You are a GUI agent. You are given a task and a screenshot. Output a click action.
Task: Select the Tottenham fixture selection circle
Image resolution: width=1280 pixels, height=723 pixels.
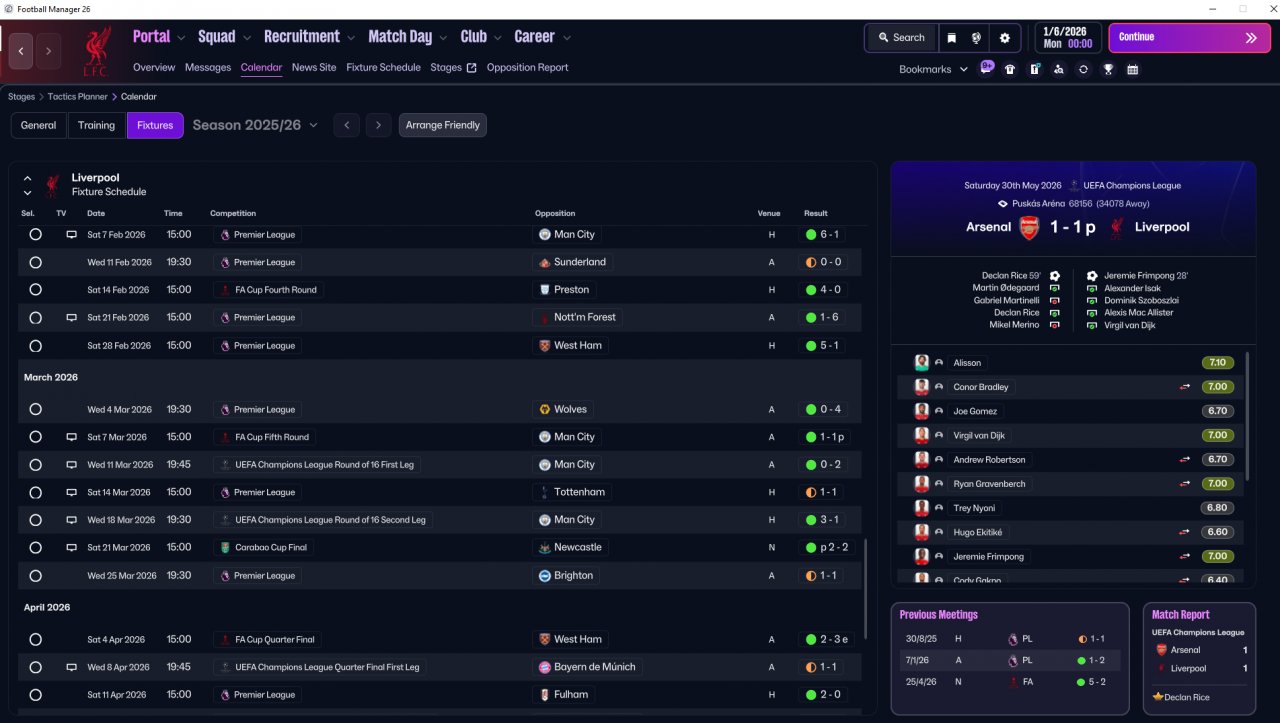[36, 493]
